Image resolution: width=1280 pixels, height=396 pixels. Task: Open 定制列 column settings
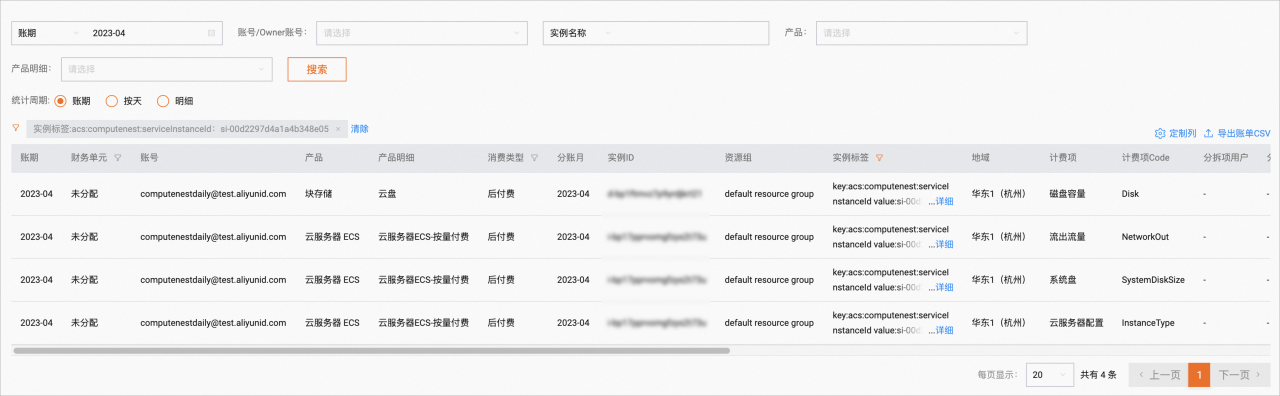pyautogui.click(x=1175, y=133)
